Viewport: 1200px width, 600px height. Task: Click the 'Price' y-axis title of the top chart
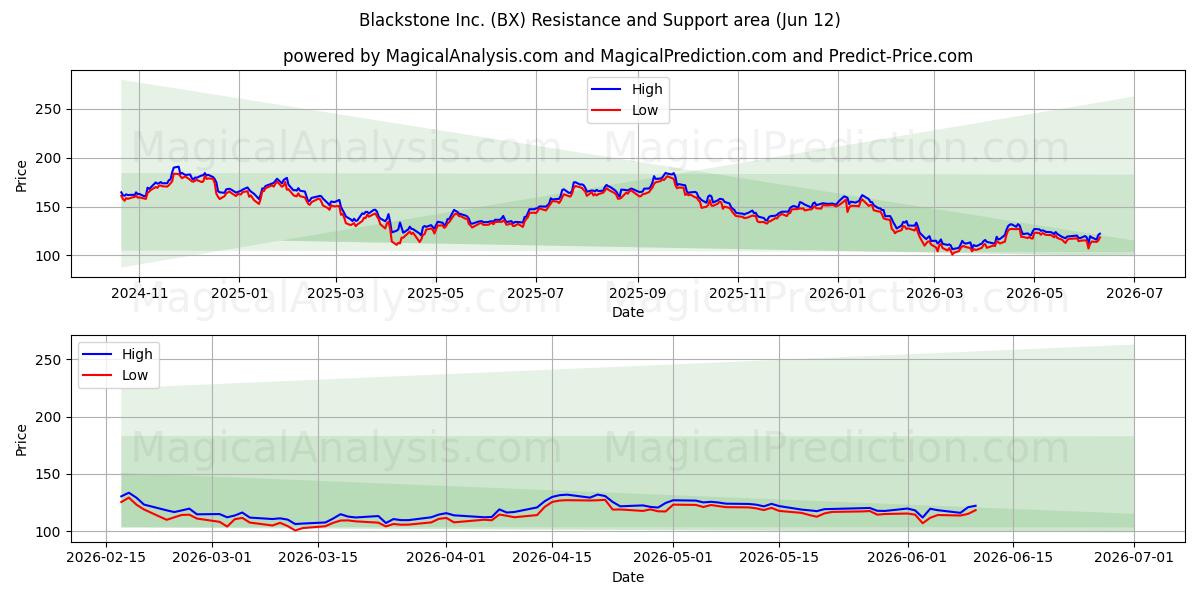click(x=22, y=174)
